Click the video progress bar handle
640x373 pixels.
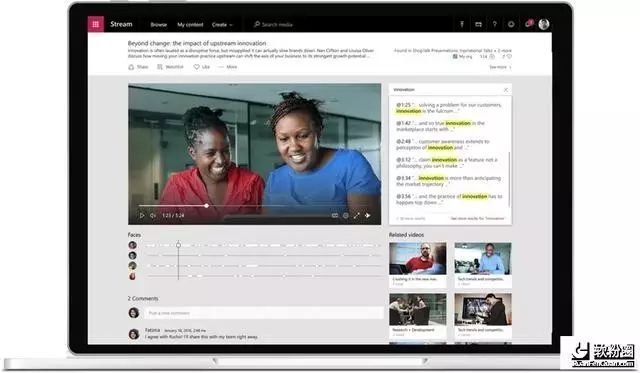click(207, 206)
